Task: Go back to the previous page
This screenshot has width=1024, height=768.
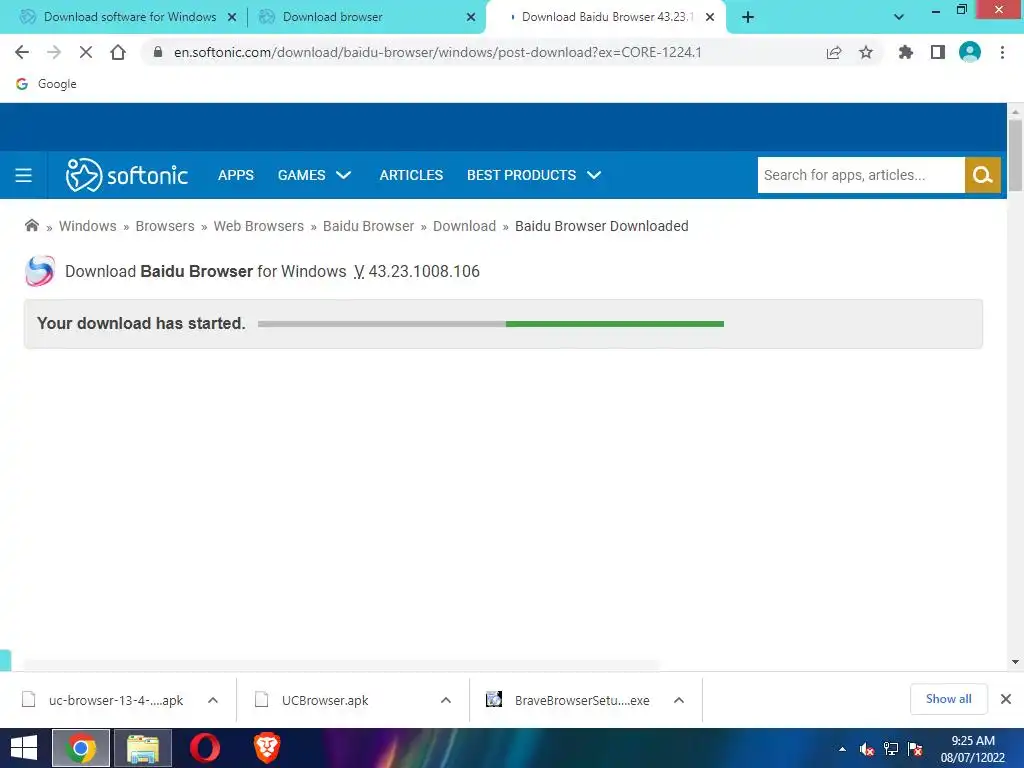Action: pos(22,52)
